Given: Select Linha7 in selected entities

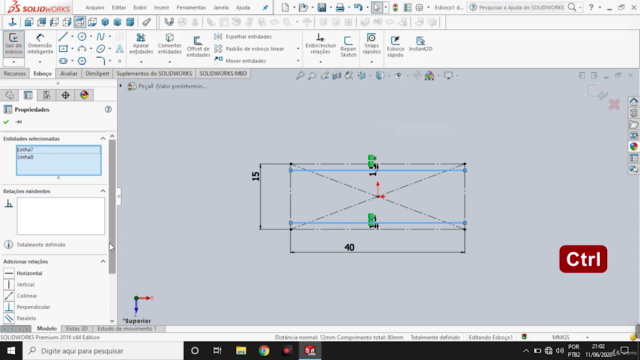Looking at the screenshot, I should pyautogui.click(x=59, y=149).
